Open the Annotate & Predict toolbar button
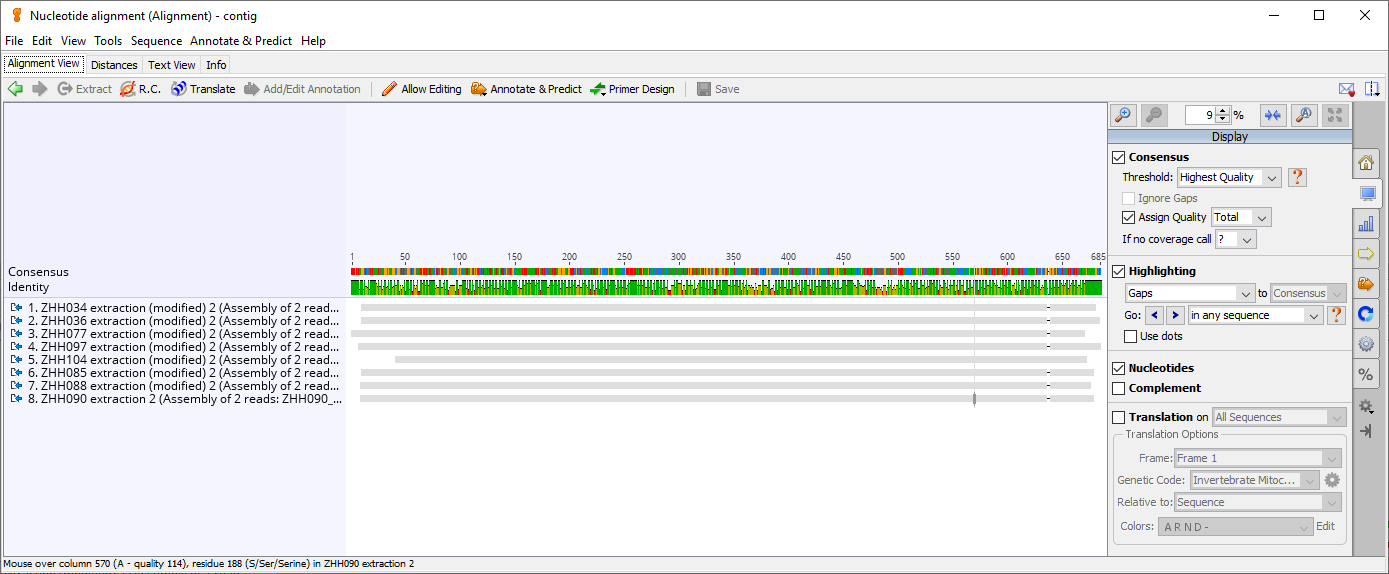Viewport: 1389px width, 574px height. click(526, 89)
